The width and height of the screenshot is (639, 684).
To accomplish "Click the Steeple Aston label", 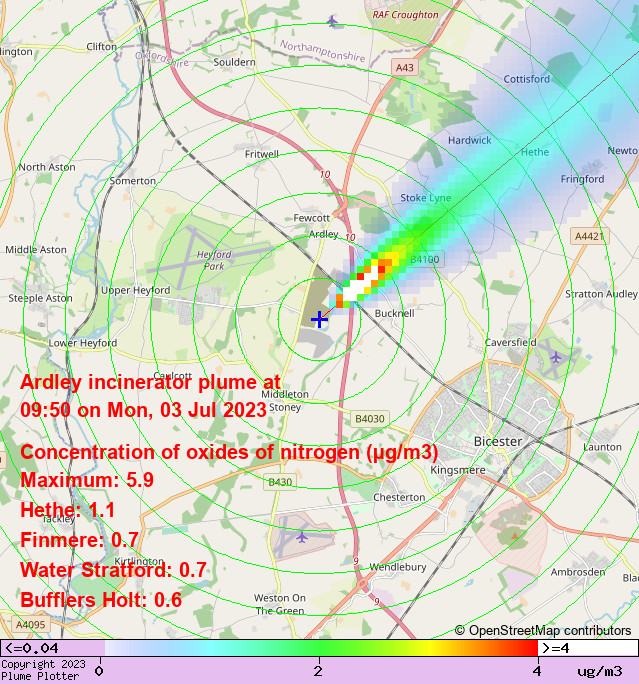I will pyautogui.click(x=41, y=298).
